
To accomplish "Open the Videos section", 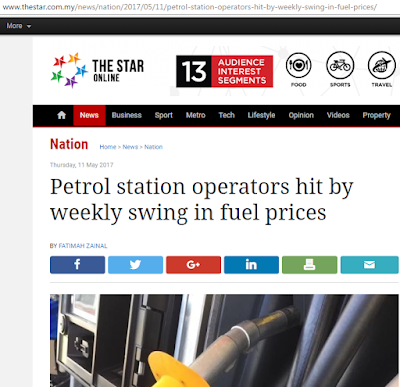I will coord(338,115).
